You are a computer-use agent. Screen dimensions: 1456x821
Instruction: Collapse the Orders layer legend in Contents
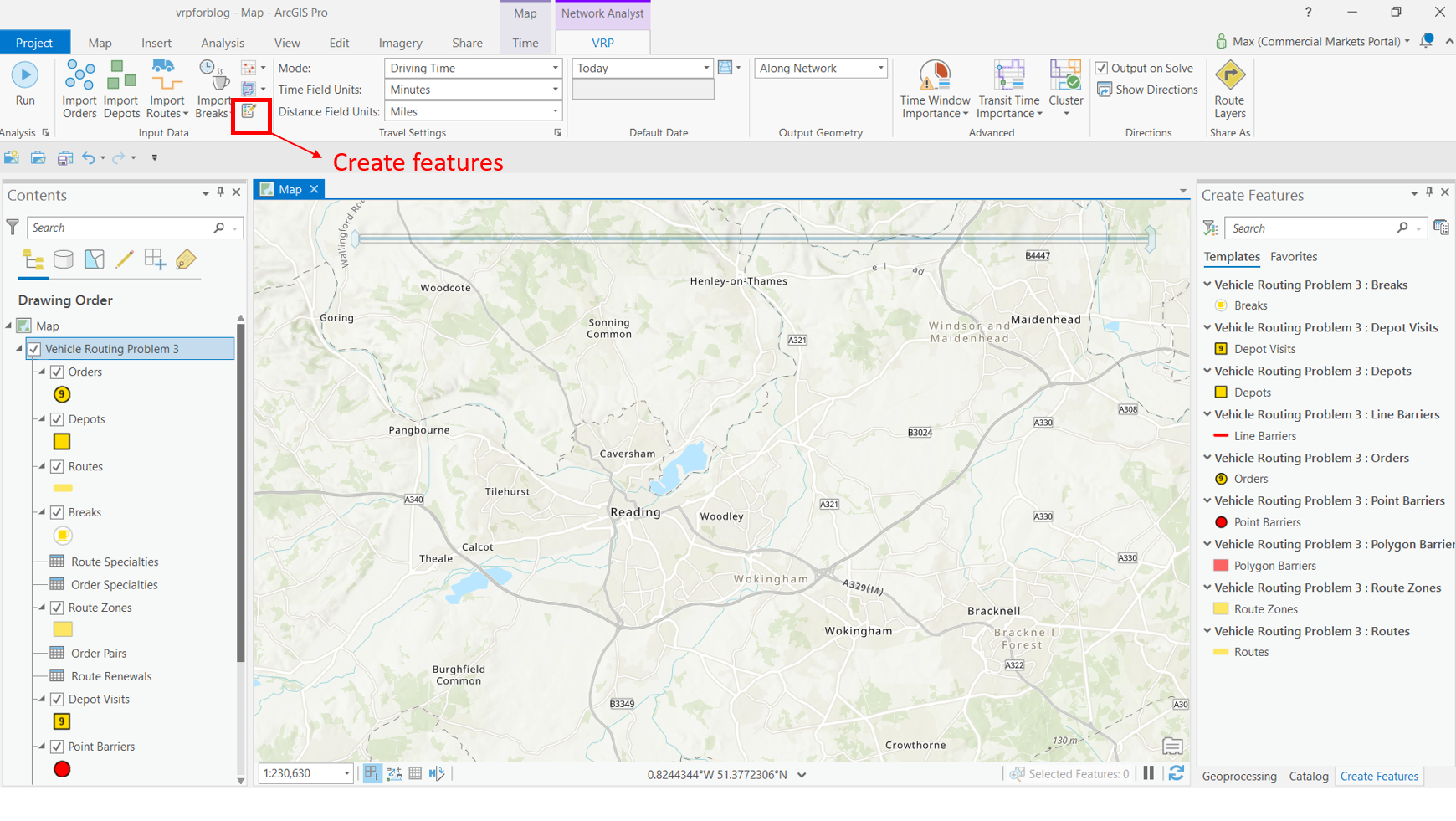[43, 372]
